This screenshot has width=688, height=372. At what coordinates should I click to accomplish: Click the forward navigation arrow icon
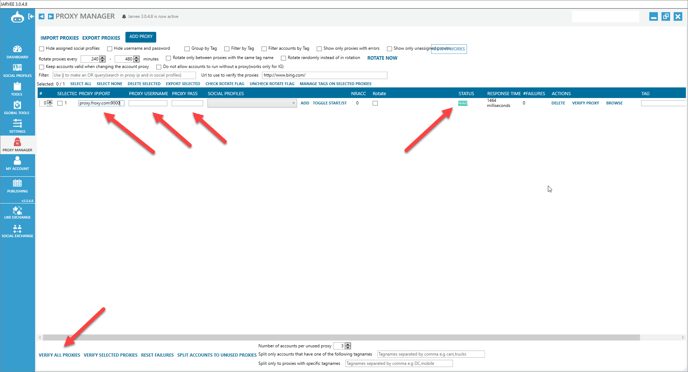pyautogui.click(x=50, y=16)
